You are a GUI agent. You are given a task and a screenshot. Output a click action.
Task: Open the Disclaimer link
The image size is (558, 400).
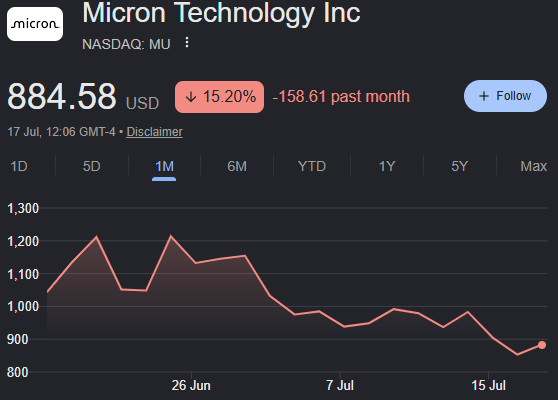[x=154, y=132]
